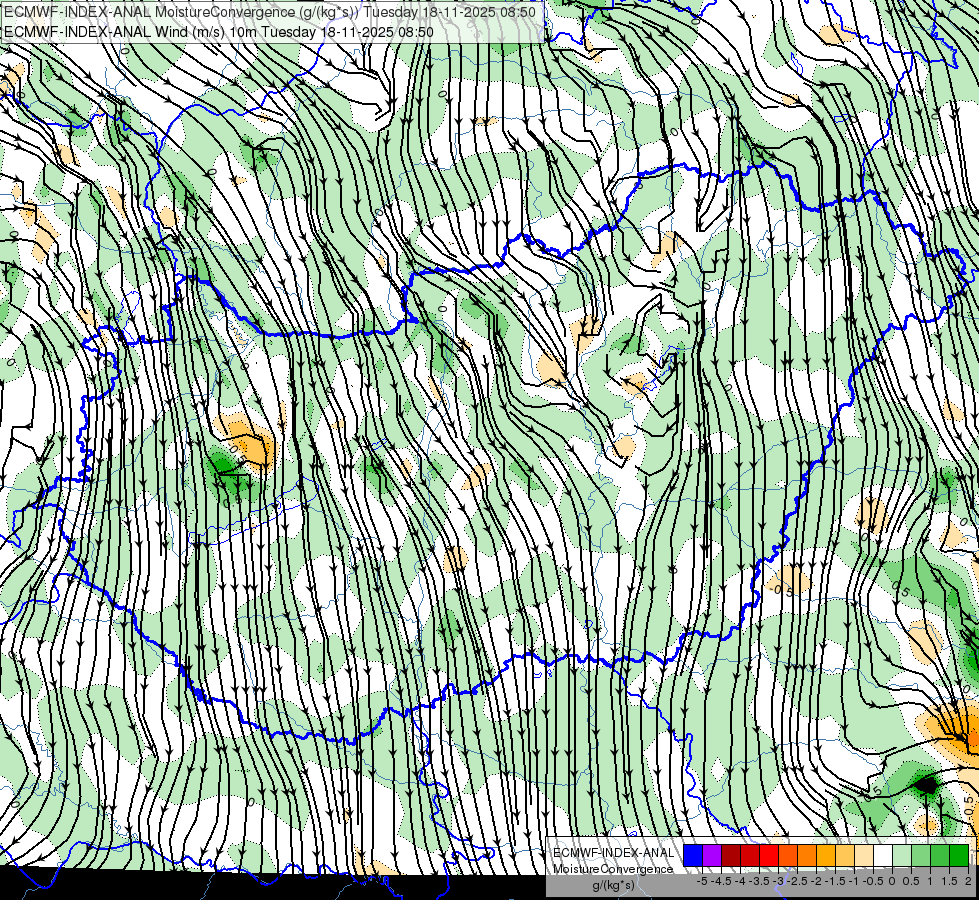Select the green swatch between 1 and 1.5
The height and width of the screenshot is (900, 979).
coord(940,855)
